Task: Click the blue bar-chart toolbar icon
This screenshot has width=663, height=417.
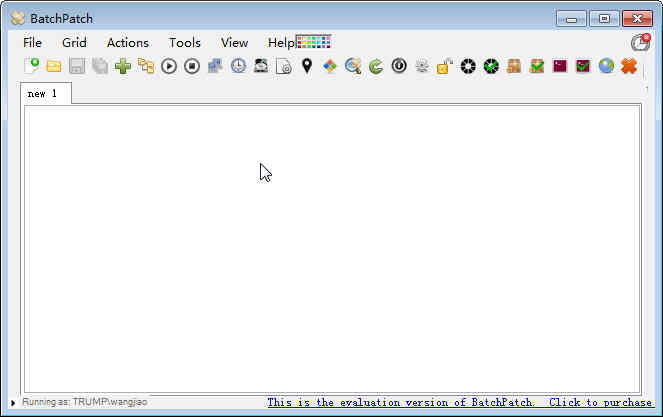Action: [215, 66]
